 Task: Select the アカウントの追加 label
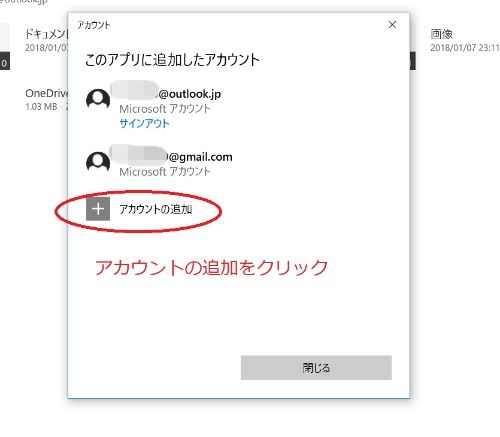pos(155,209)
